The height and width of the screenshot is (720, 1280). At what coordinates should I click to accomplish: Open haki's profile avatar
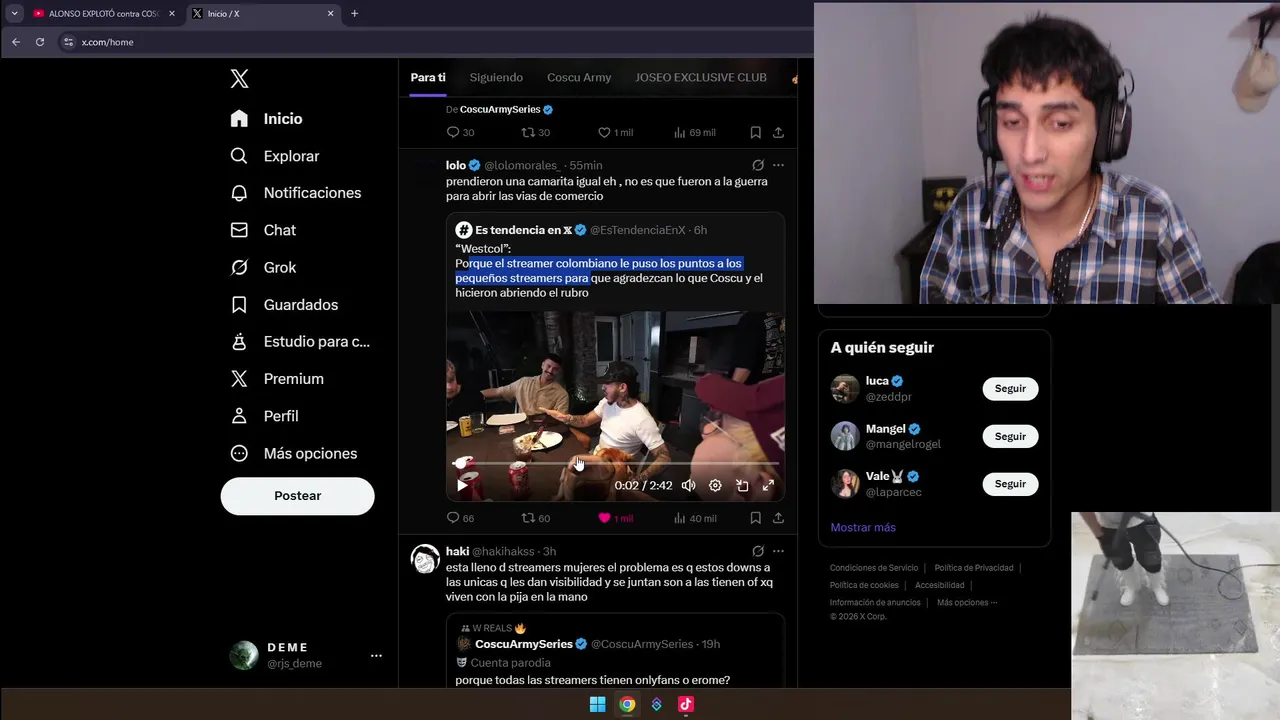[425, 559]
